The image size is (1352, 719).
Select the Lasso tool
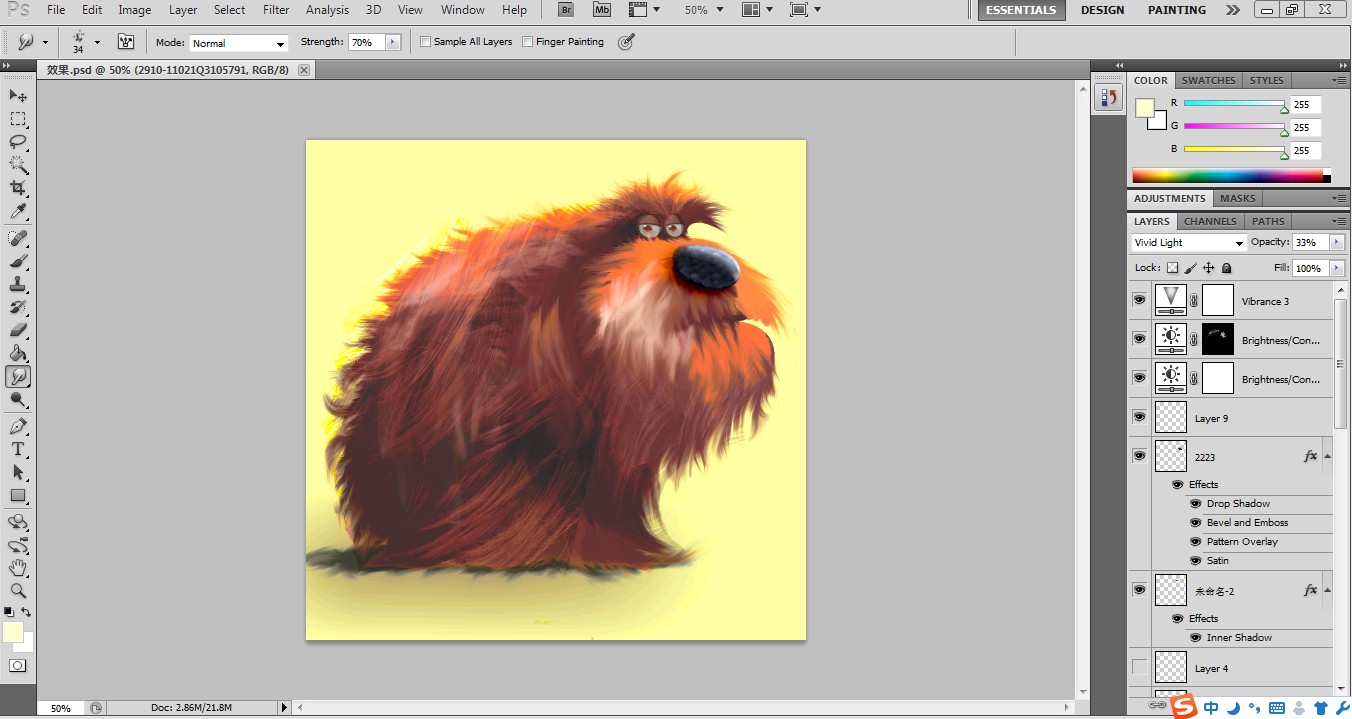click(18, 142)
